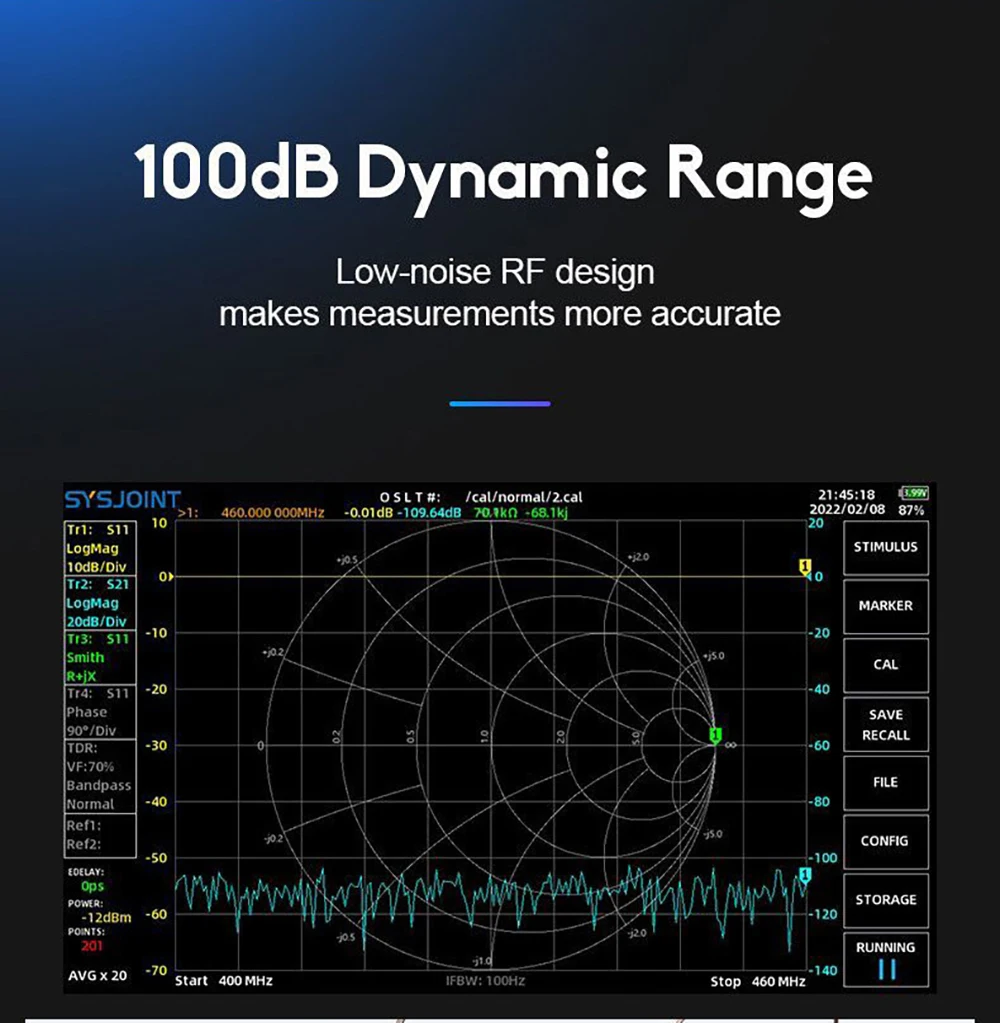Click the 2022/02/08 date
1000x1023 pixels.
[847, 510]
